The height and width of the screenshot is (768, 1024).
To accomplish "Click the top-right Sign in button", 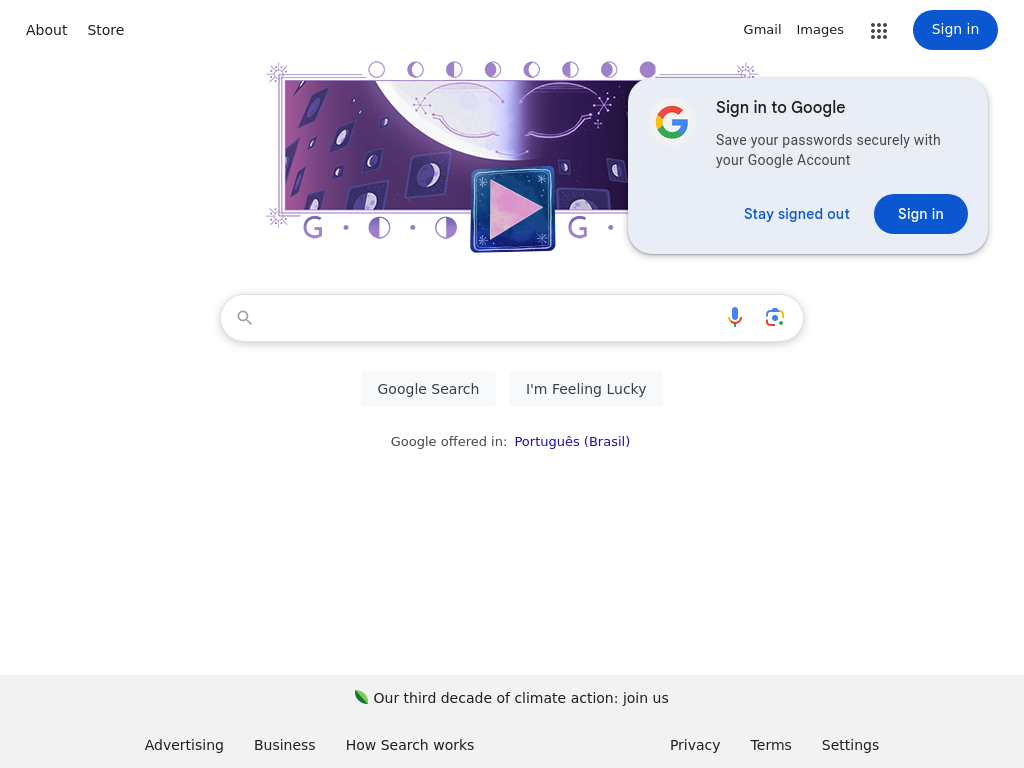I will 954,30.
